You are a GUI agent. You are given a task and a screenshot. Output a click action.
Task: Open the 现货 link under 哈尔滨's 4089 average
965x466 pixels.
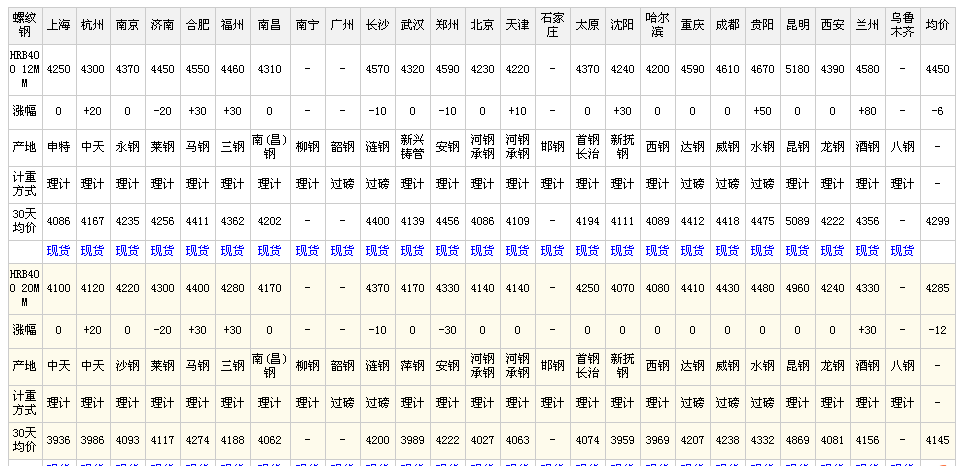tap(657, 251)
